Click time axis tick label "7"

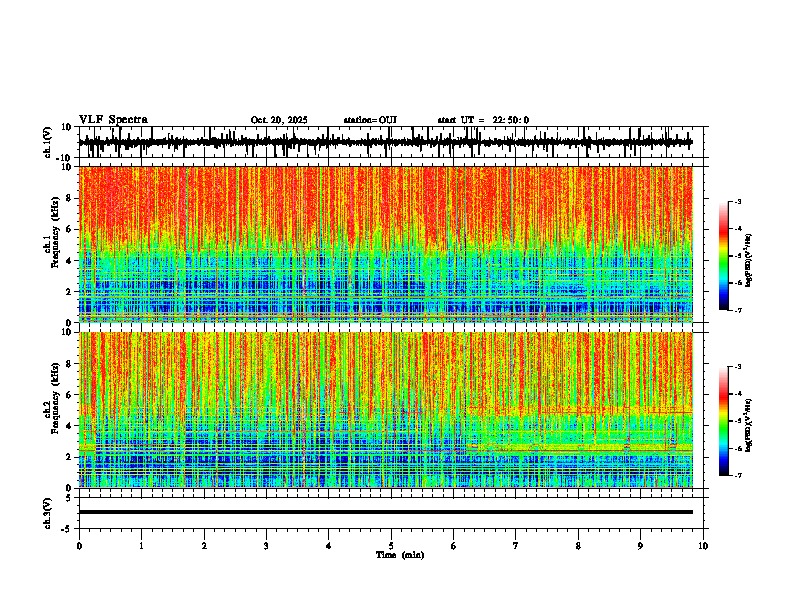[516, 546]
